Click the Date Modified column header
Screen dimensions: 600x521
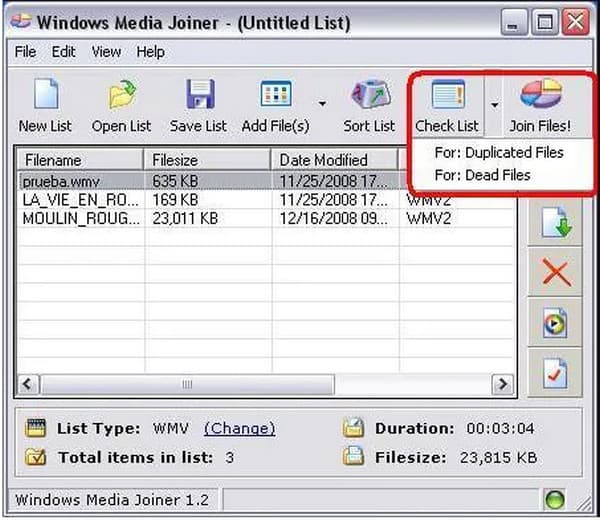334,160
